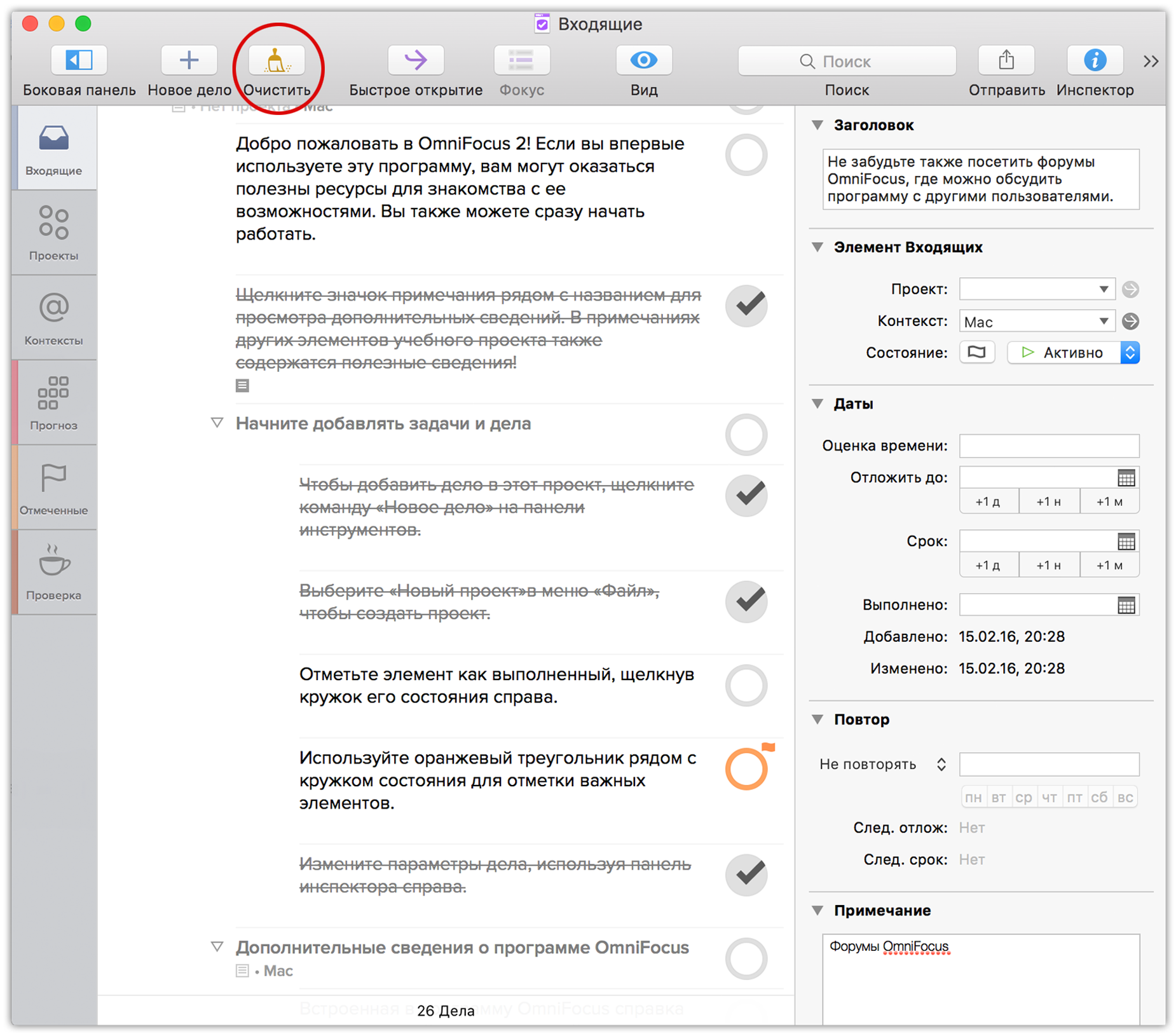Screen dimensions: 1176x1036
Task: Toggle the flag button in Состояние row
Action: [x=977, y=353]
